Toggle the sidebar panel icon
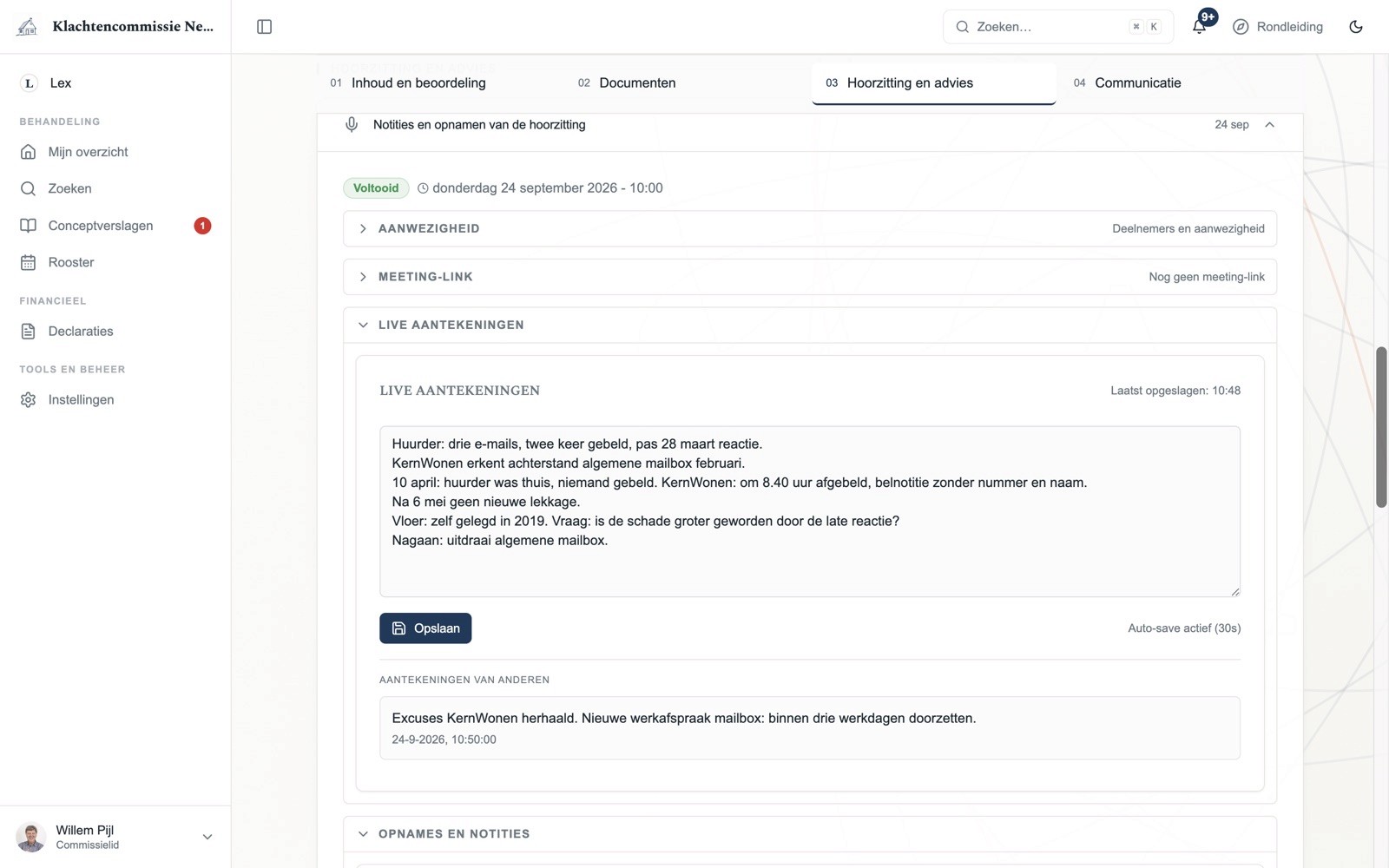The height and width of the screenshot is (868, 1389). [x=265, y=27]
